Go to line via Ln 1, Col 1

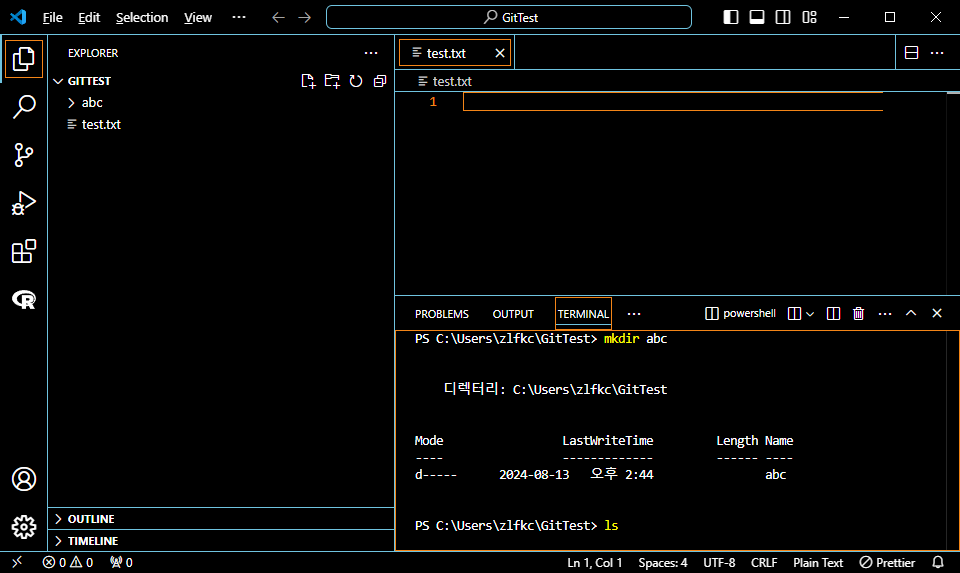[x=594, y=563]
